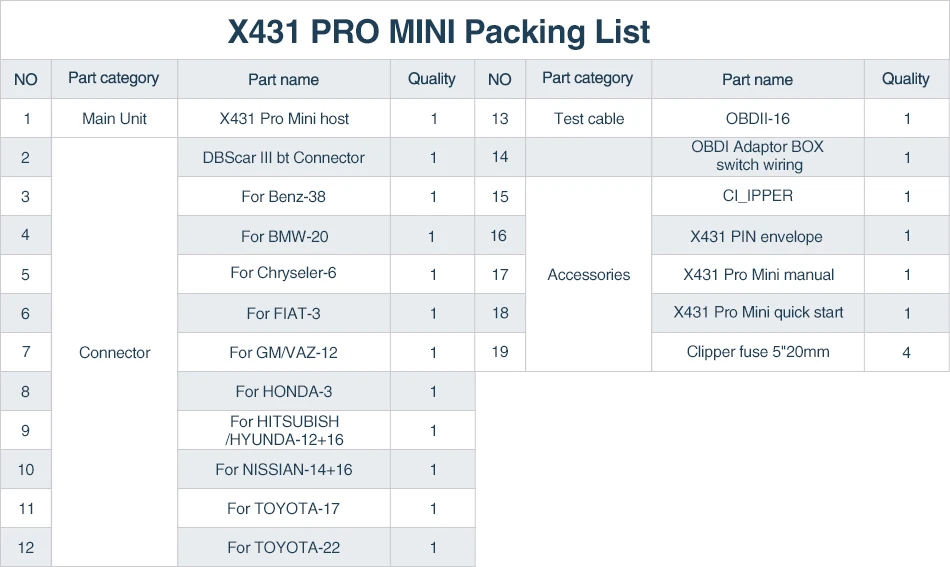Select the Connector category cell
Viewport: 950px width, 567px height.
(115, 353)
